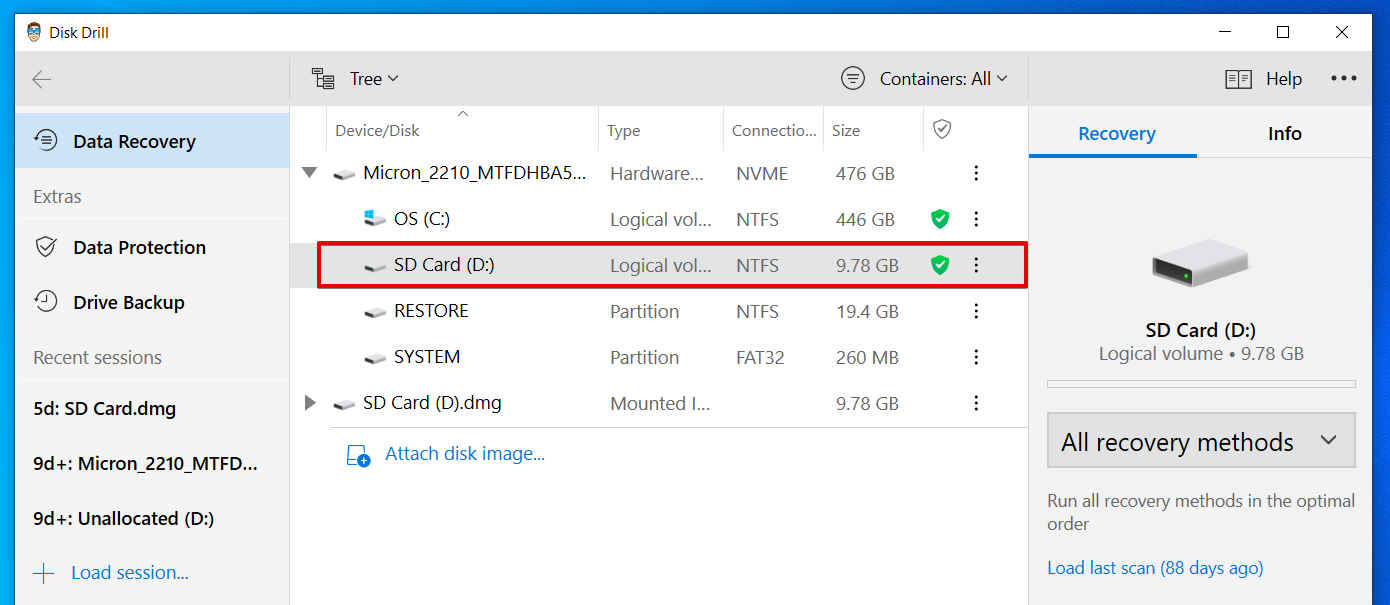
Task: Click the progress bar under SD Card (D:)
Action: [x=1201, y=384]
